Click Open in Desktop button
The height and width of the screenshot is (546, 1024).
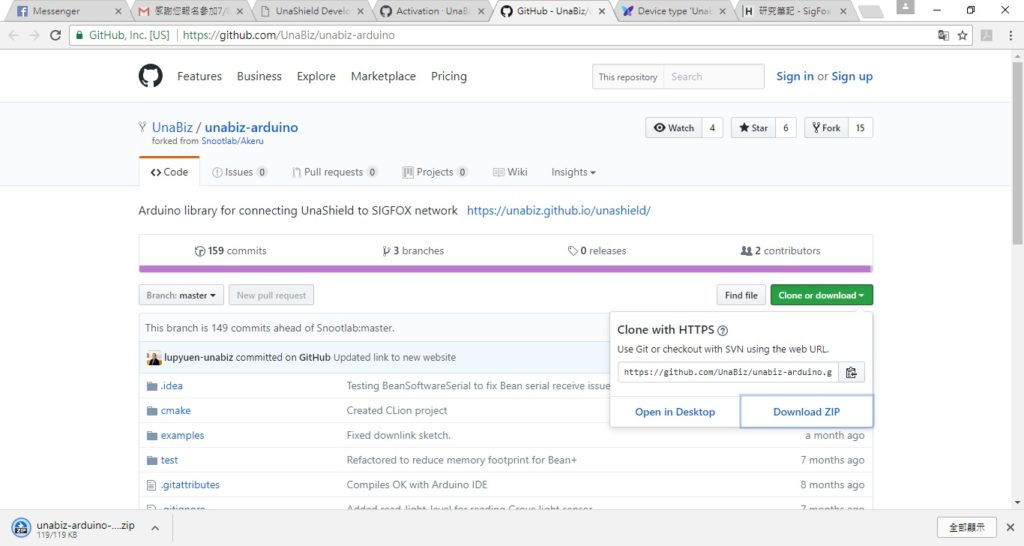[675, 411]
